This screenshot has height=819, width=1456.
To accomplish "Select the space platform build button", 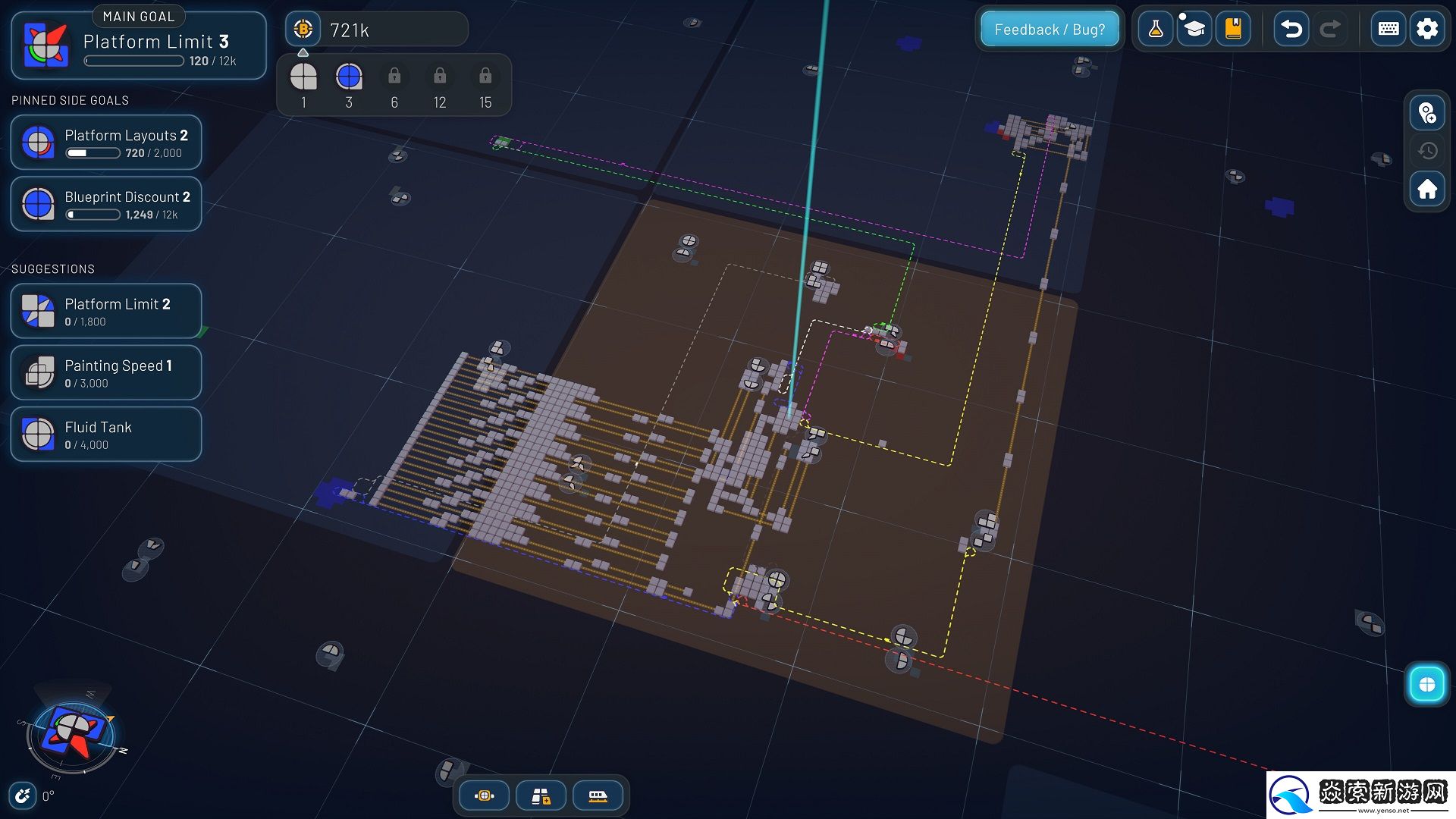I will pyautogui.click(x=541, y=795).
